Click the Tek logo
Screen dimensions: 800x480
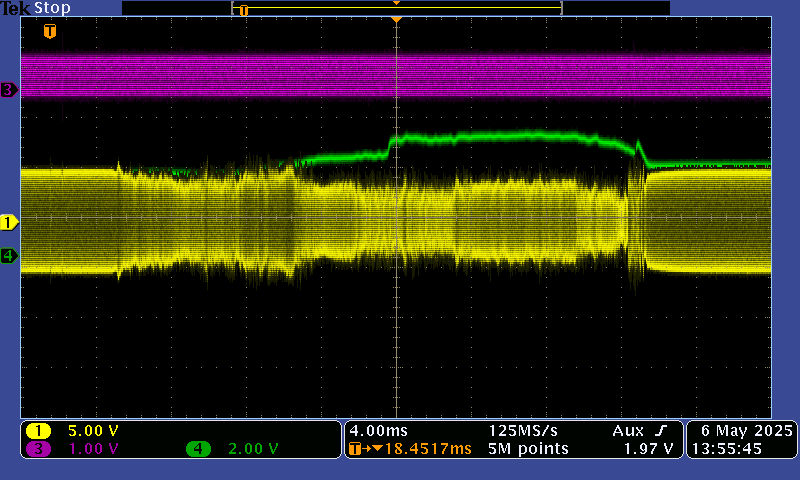[15, 8]
